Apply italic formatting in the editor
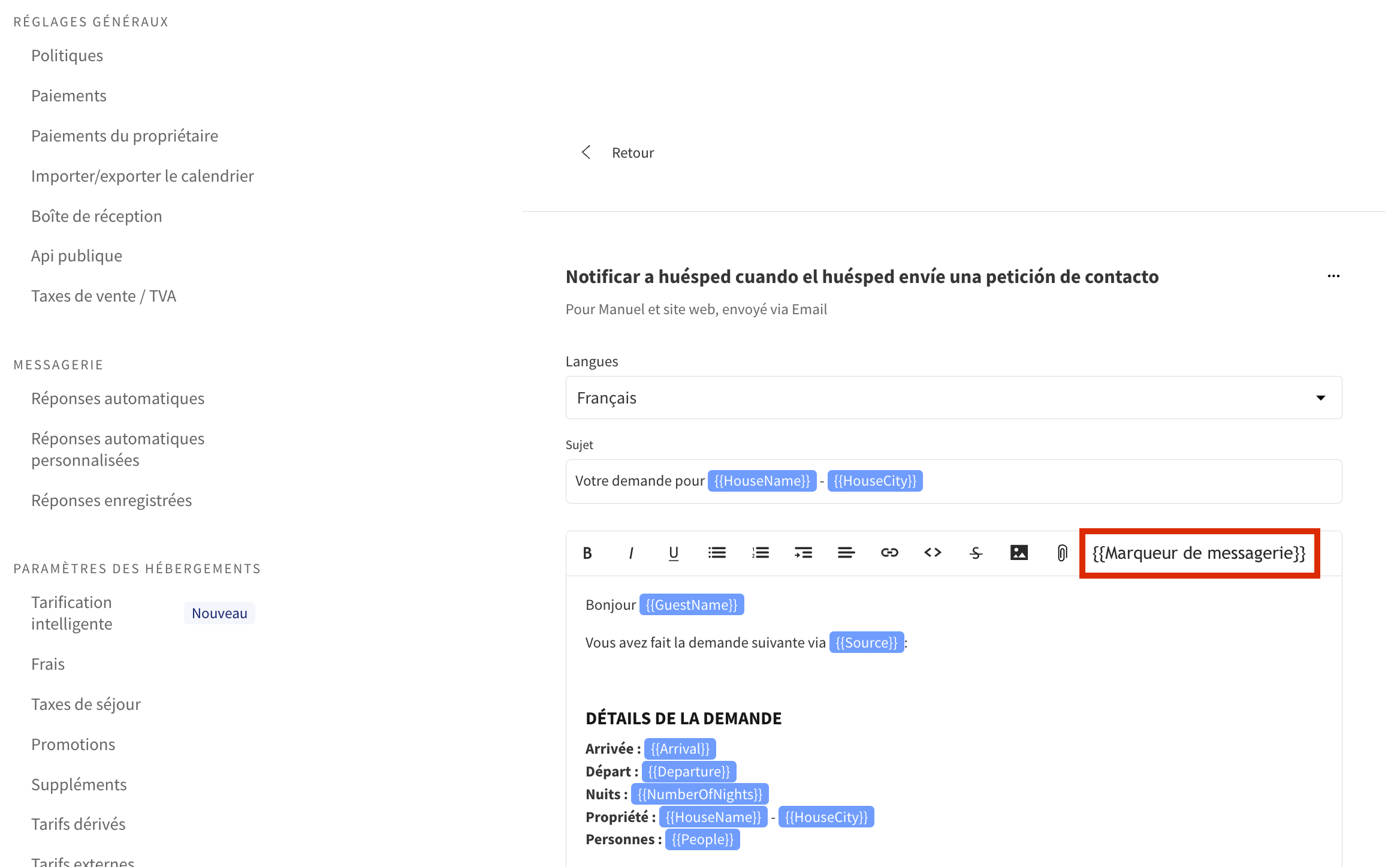The image size is (1400, 867). (x=630, y=553)
